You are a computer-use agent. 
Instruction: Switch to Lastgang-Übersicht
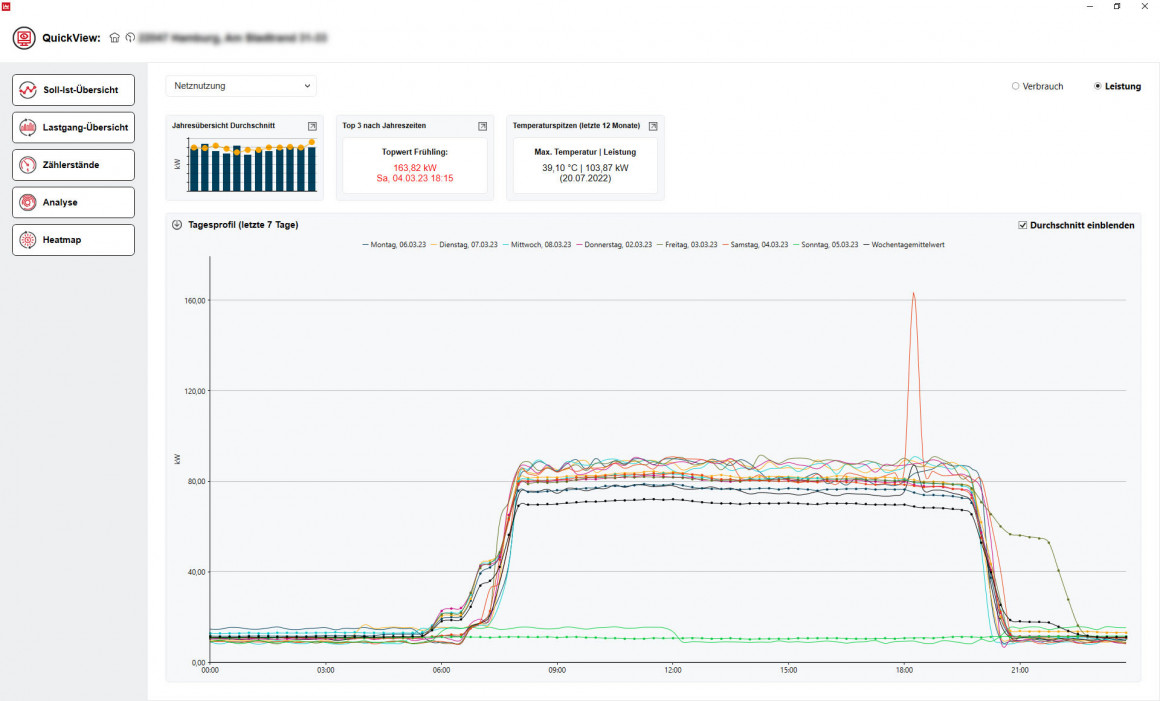point(73,127)
